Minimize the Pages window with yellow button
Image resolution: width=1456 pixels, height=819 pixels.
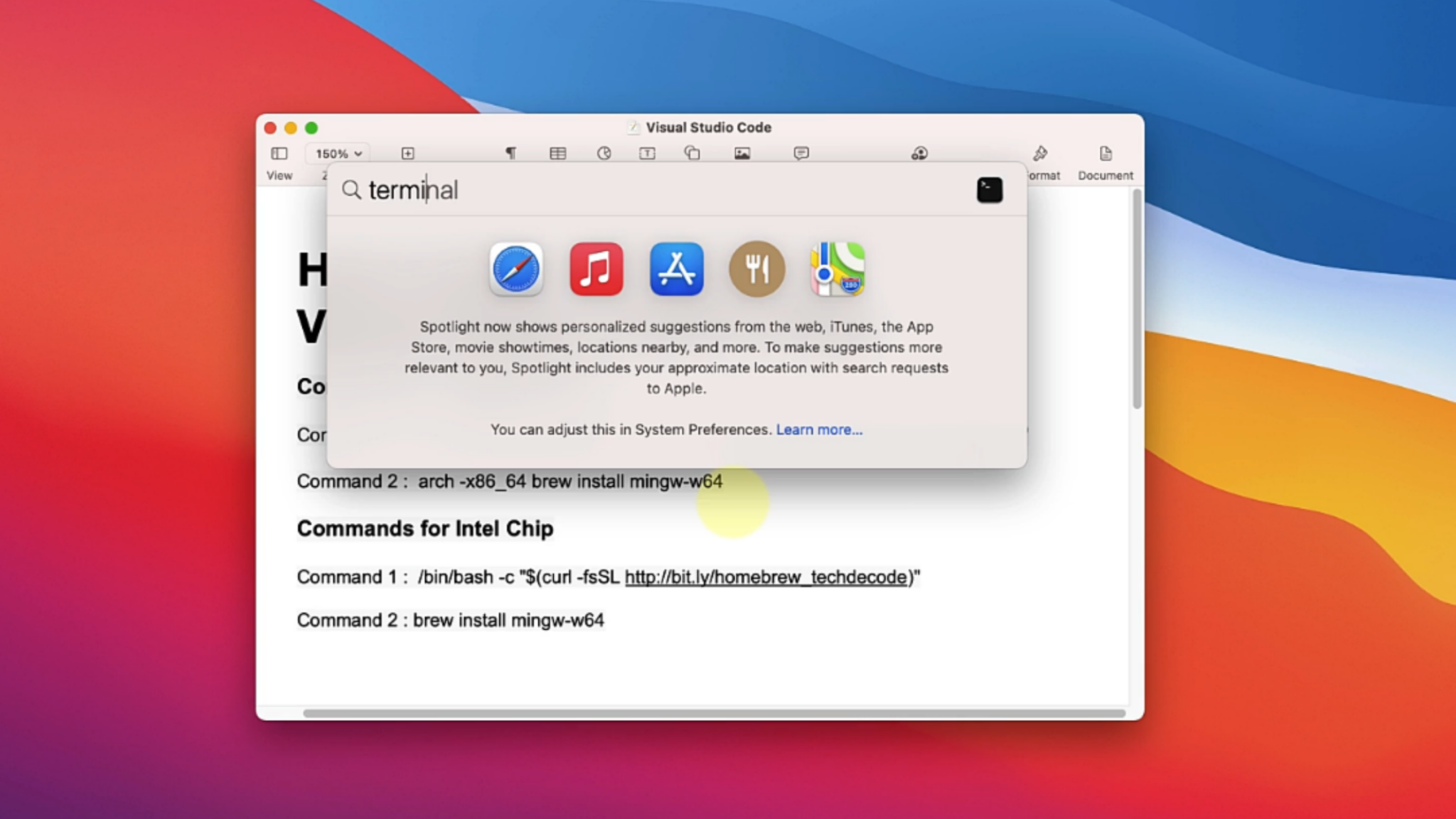[291, 128]
